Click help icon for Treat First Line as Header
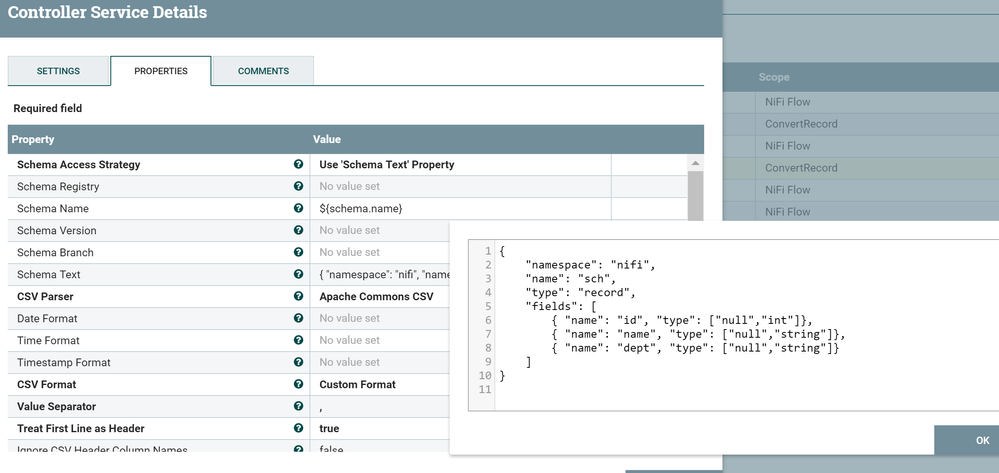This screenshot has width=999, height=473. (298, 429)
